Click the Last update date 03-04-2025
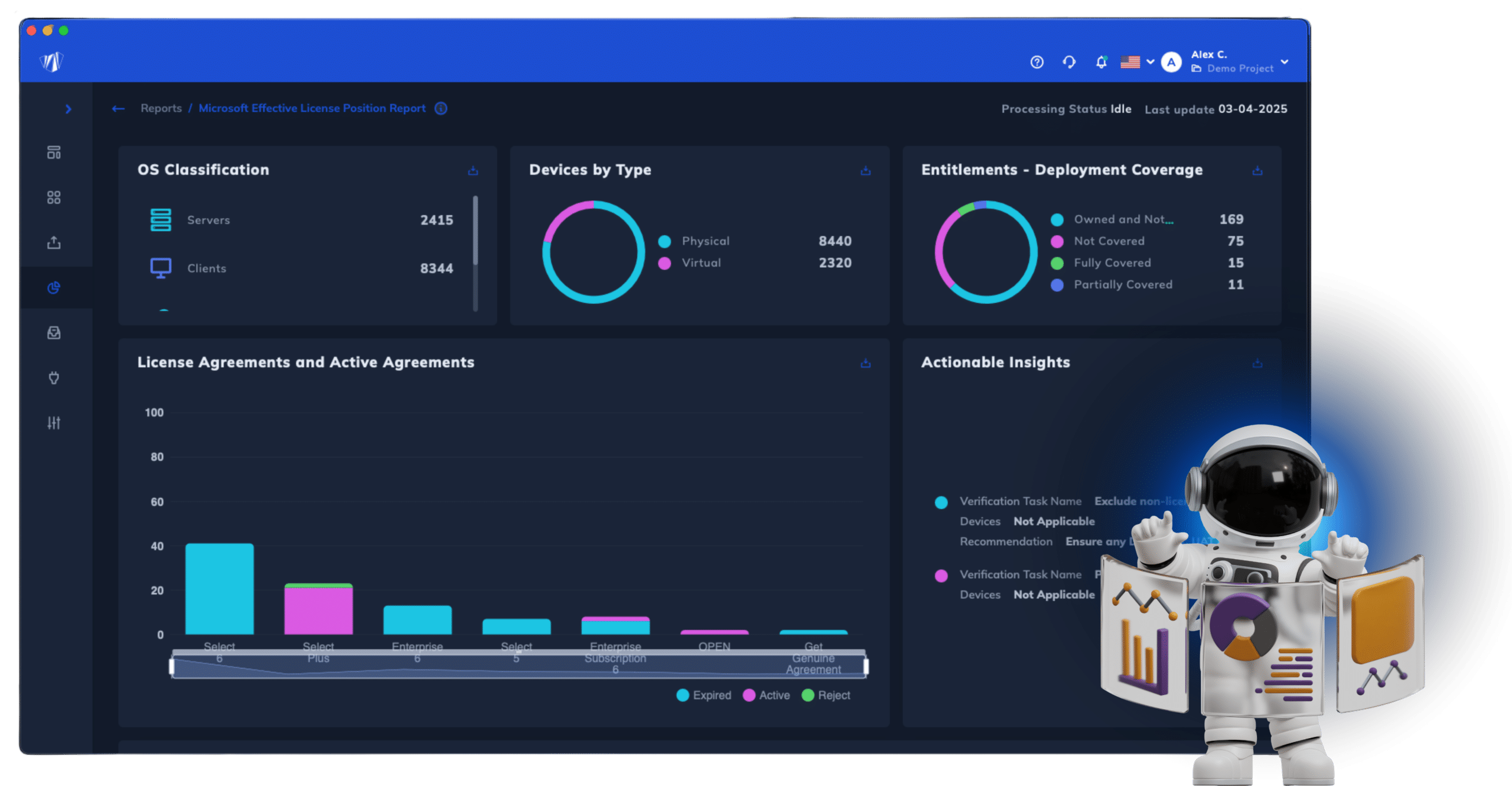 1252,109
